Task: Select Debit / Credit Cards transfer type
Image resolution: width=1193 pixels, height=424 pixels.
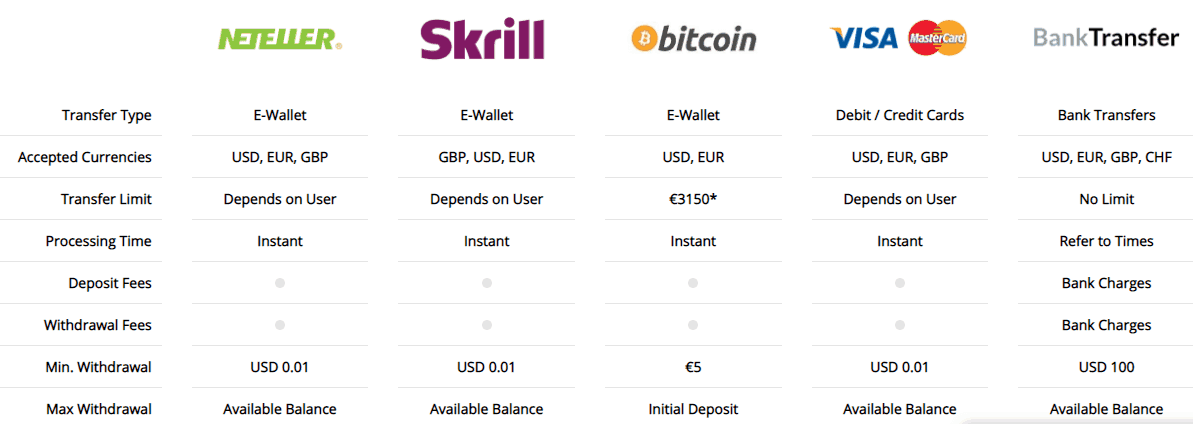Action: 899,116
